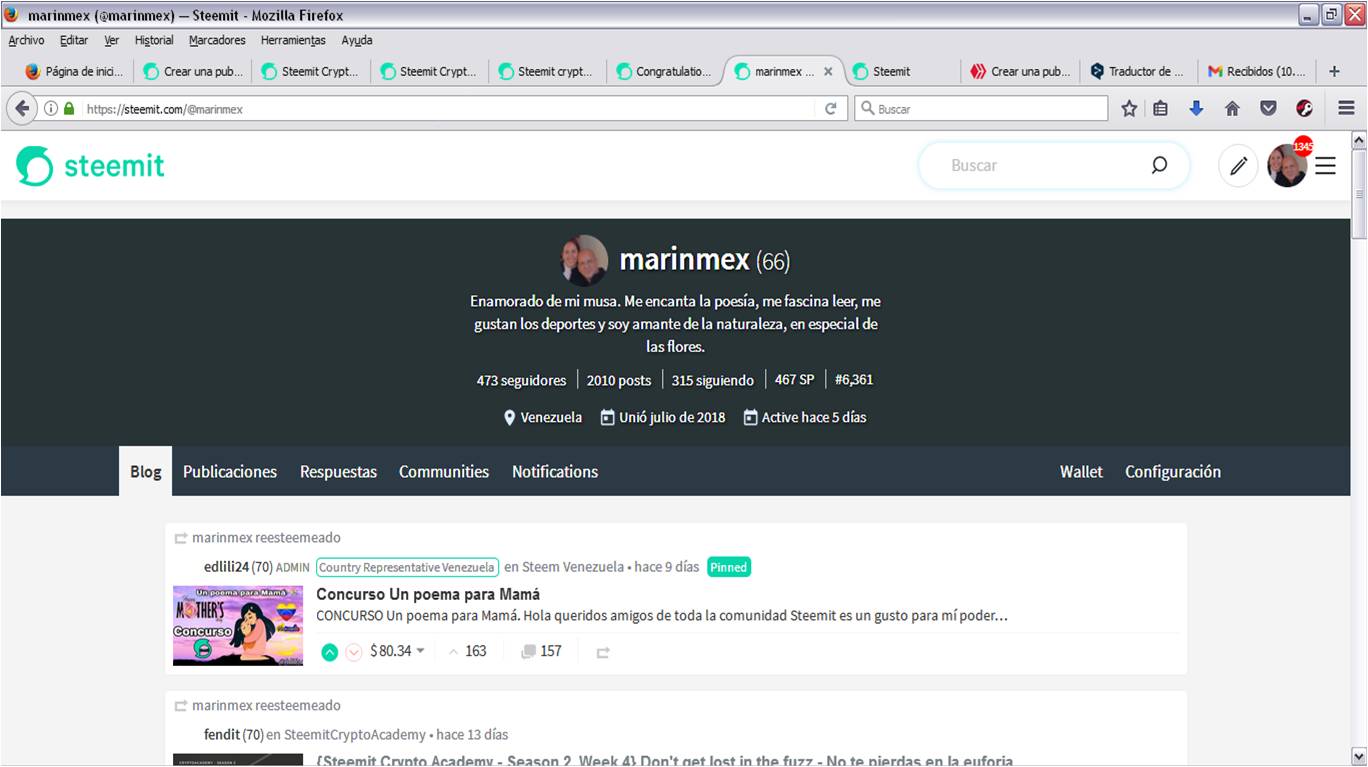Click the Steemit Buscar search input
Viewport: 1368px width, 767px height.
pos(1040,165)
